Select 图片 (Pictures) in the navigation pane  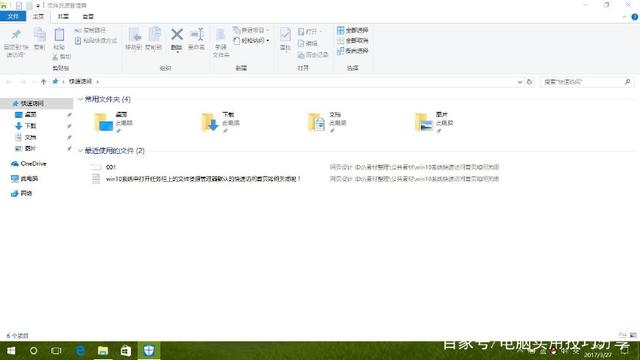pos(30,148)
